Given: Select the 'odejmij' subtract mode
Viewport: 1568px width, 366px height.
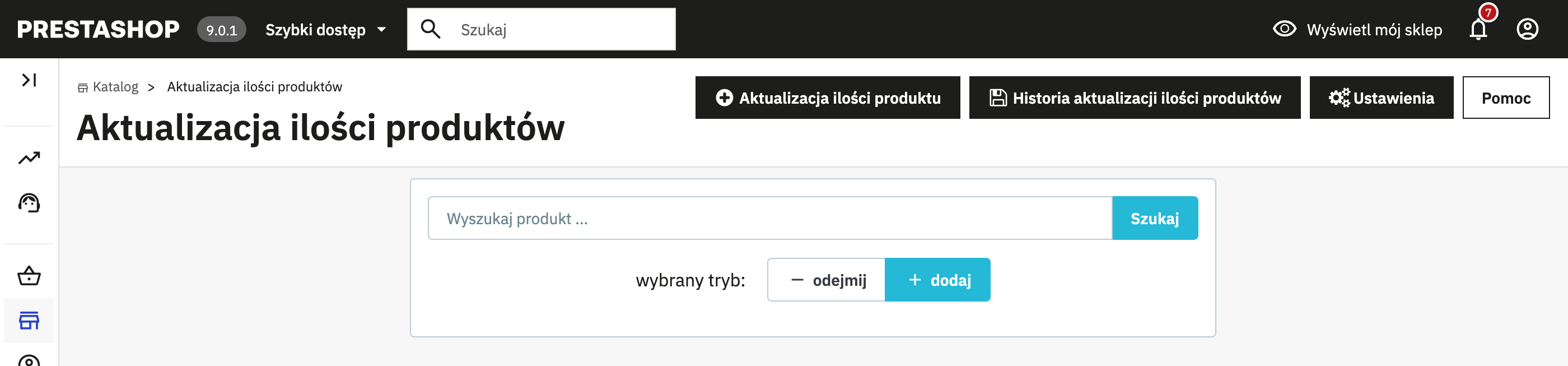Looking at the screenshot, I should click(826, 280).
